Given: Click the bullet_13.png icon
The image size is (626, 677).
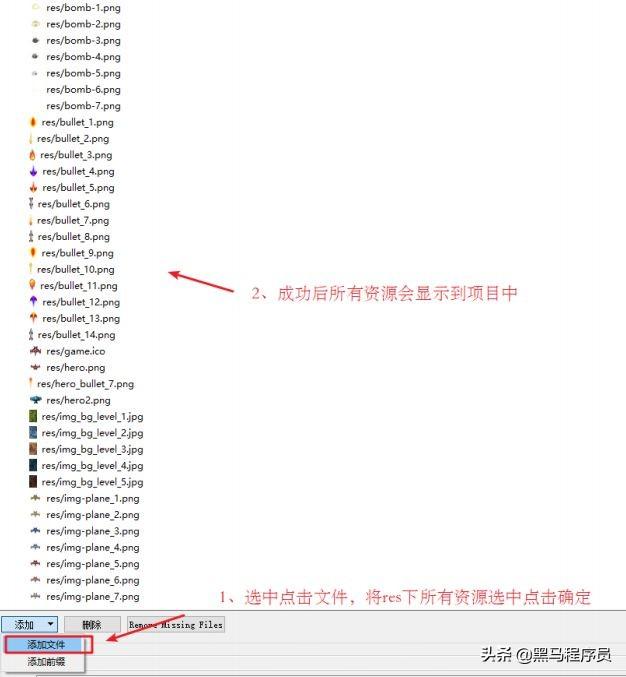Looking at the screenshot, I should (x=33, y=318).
